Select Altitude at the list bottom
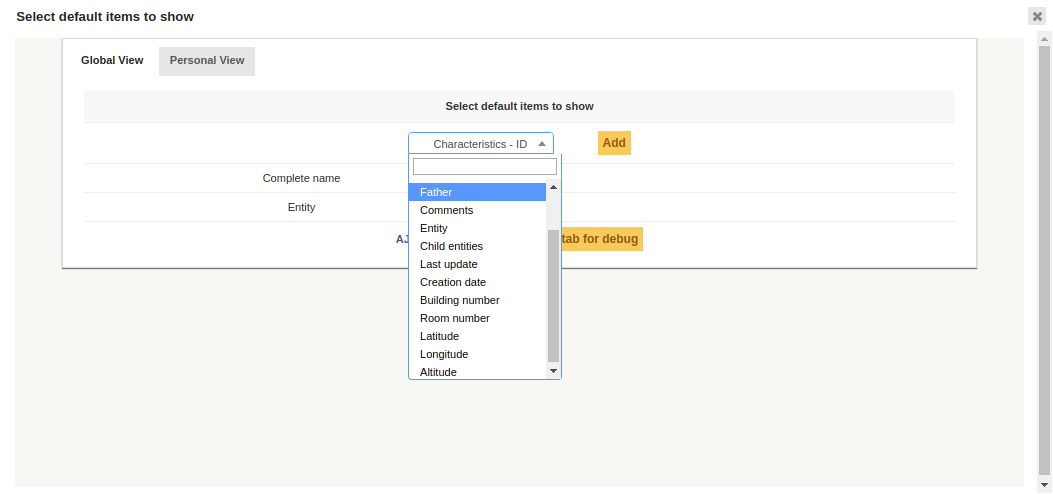The image size is (1053, 494). pyautogui.click(x=477, y=372)
